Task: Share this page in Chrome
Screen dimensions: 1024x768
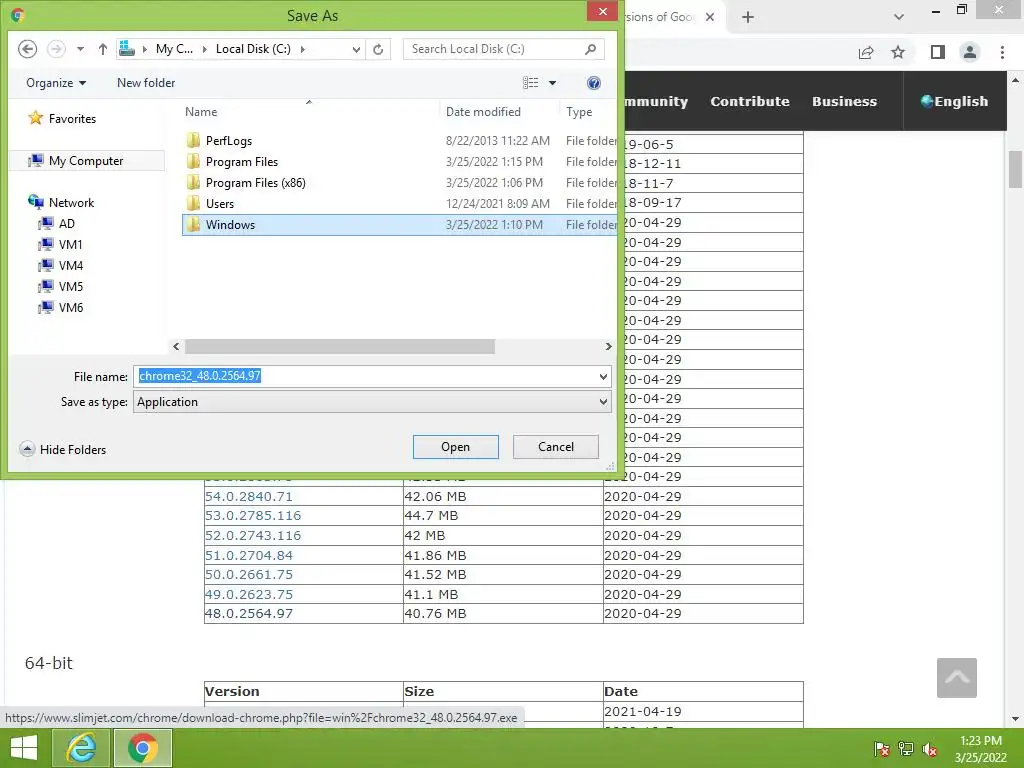Action: coord(866,52)
